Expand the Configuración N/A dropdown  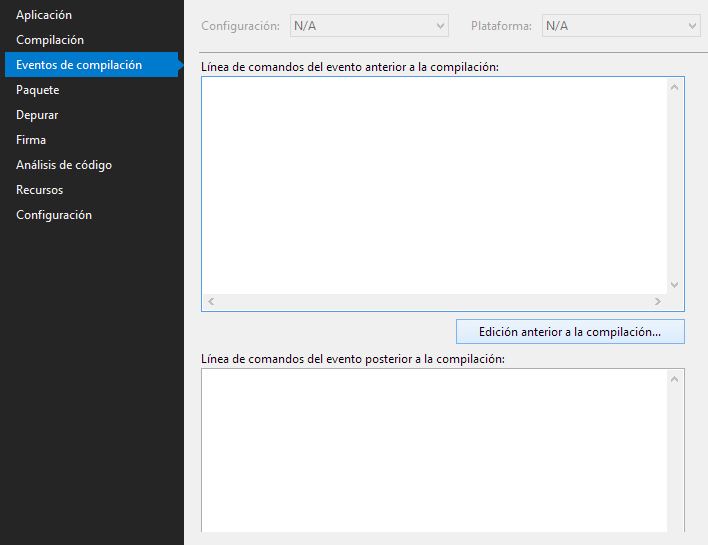(x=369, y=26)
